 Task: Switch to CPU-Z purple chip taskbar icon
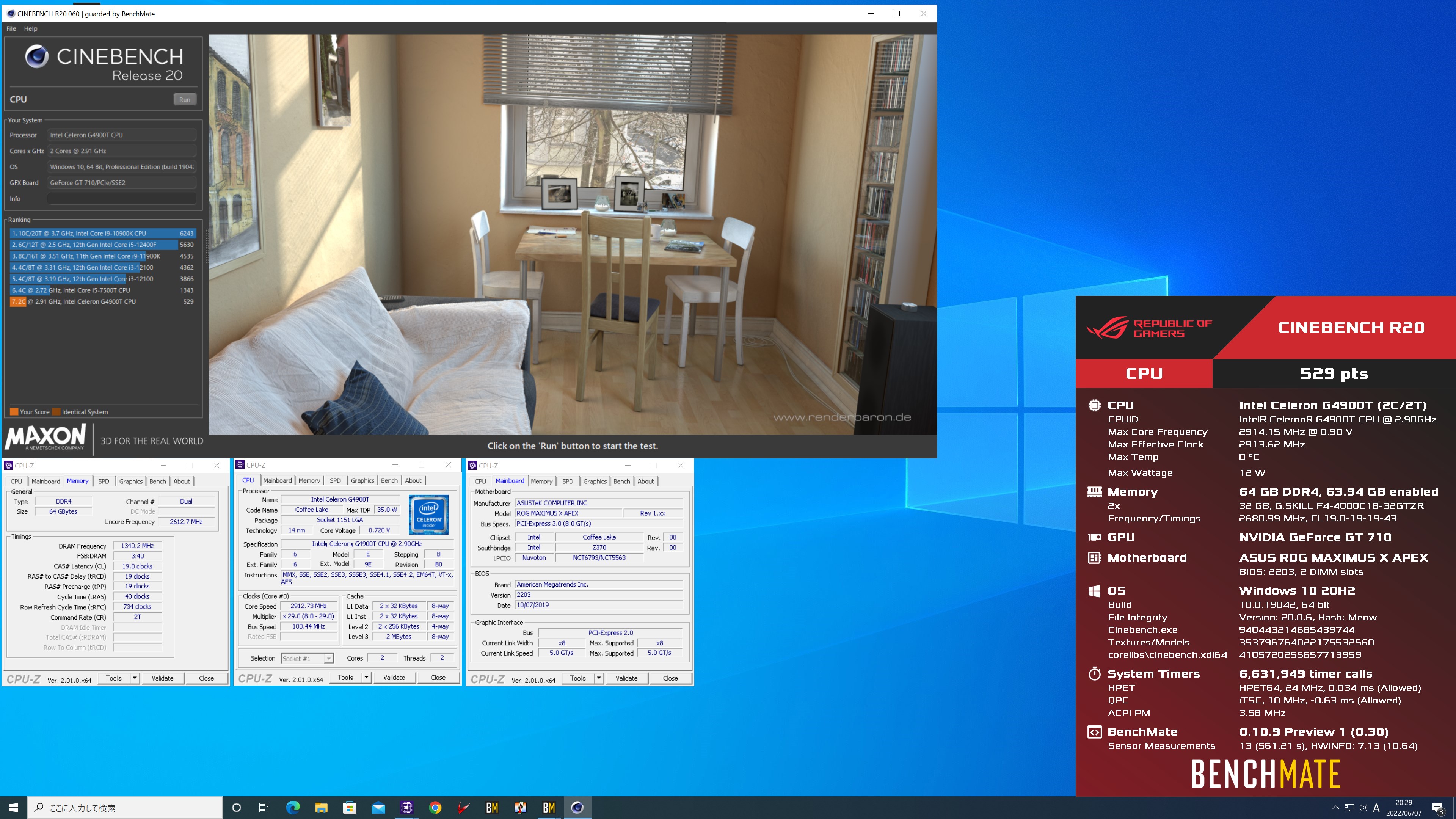pos(407,808)
